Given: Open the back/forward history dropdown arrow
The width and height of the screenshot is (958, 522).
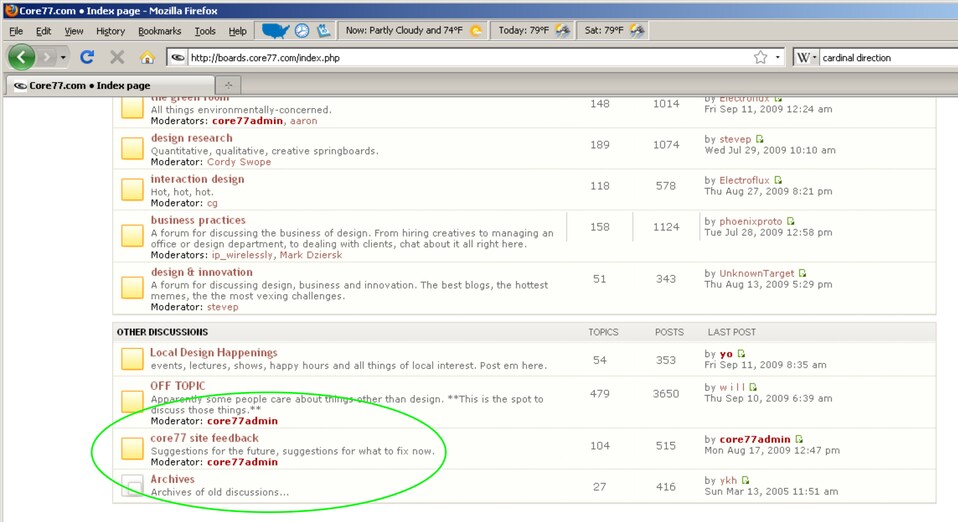Looking at the screenshot, I should 63,57.
